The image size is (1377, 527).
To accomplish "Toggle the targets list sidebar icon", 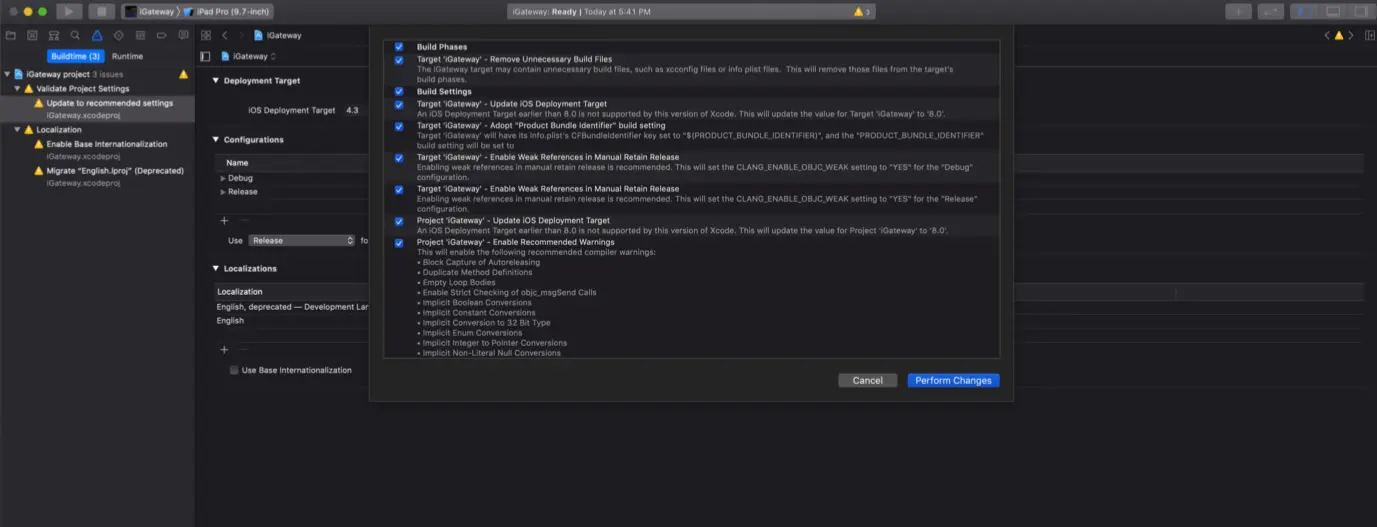I will point(206,56).
